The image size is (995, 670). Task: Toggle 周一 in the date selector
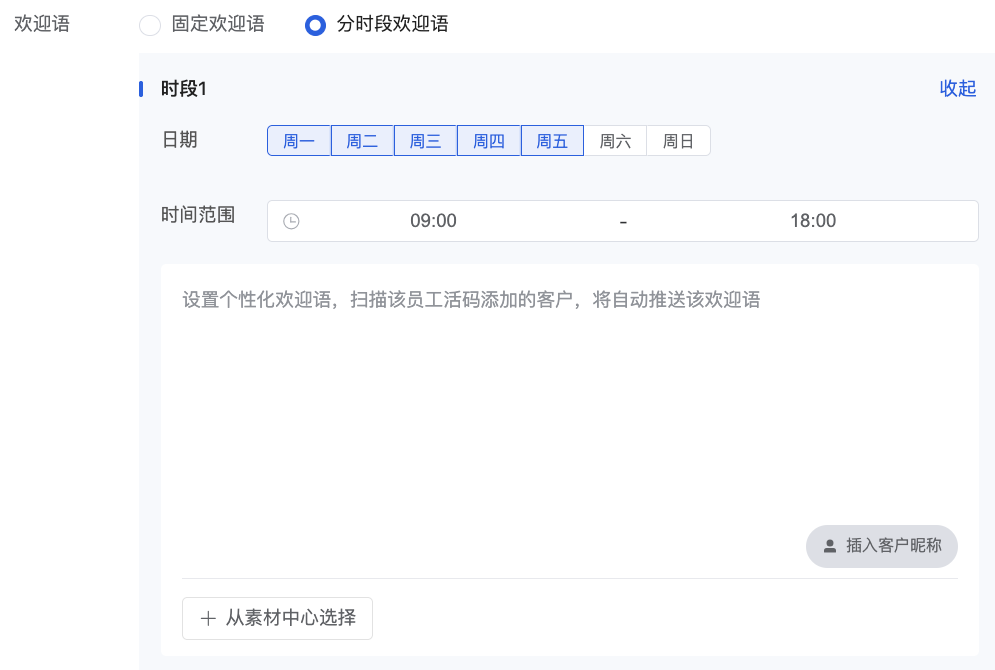pyautogui.click(x=299, y=141)
